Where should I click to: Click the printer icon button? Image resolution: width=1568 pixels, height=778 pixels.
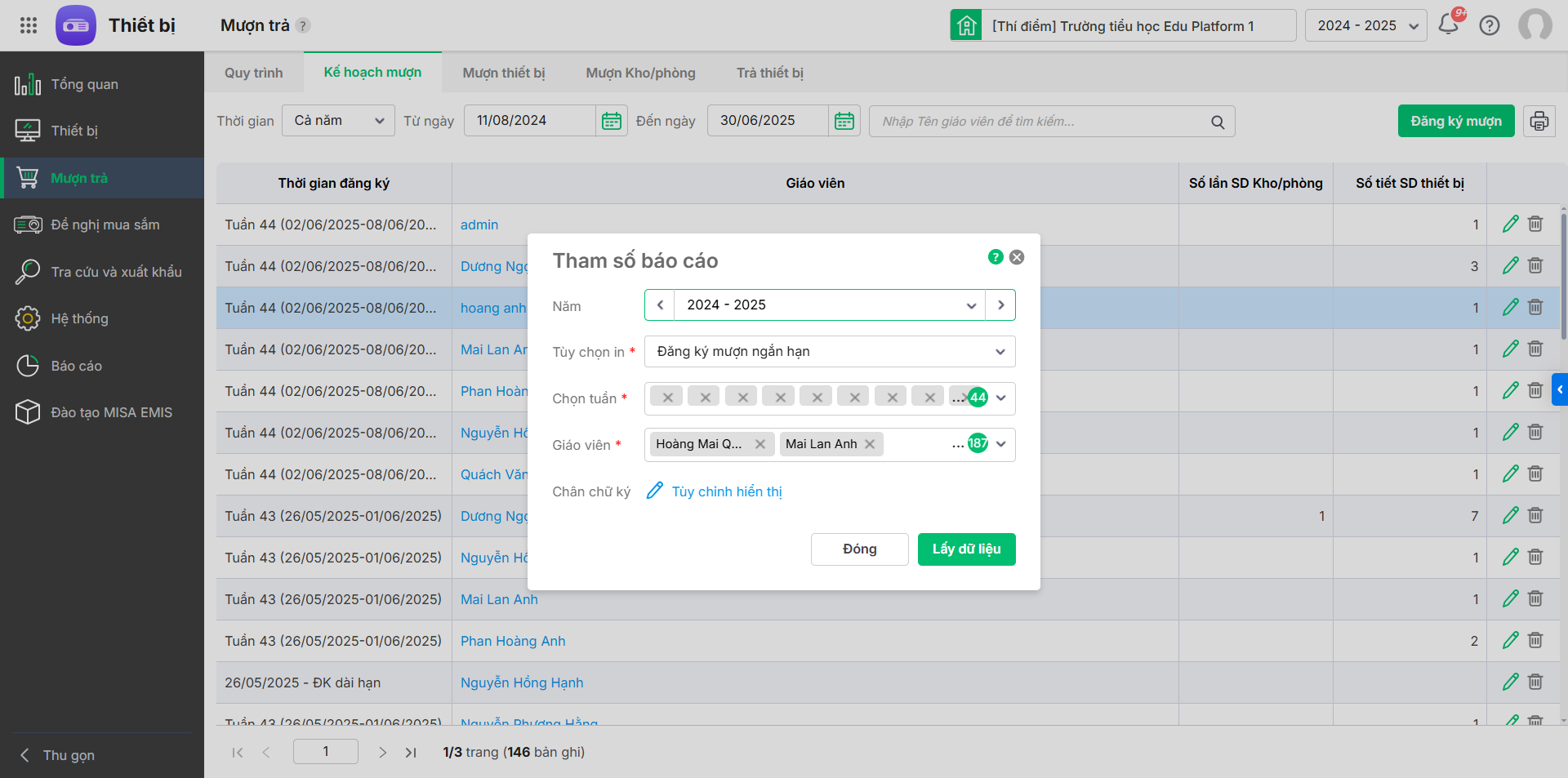1539,121
